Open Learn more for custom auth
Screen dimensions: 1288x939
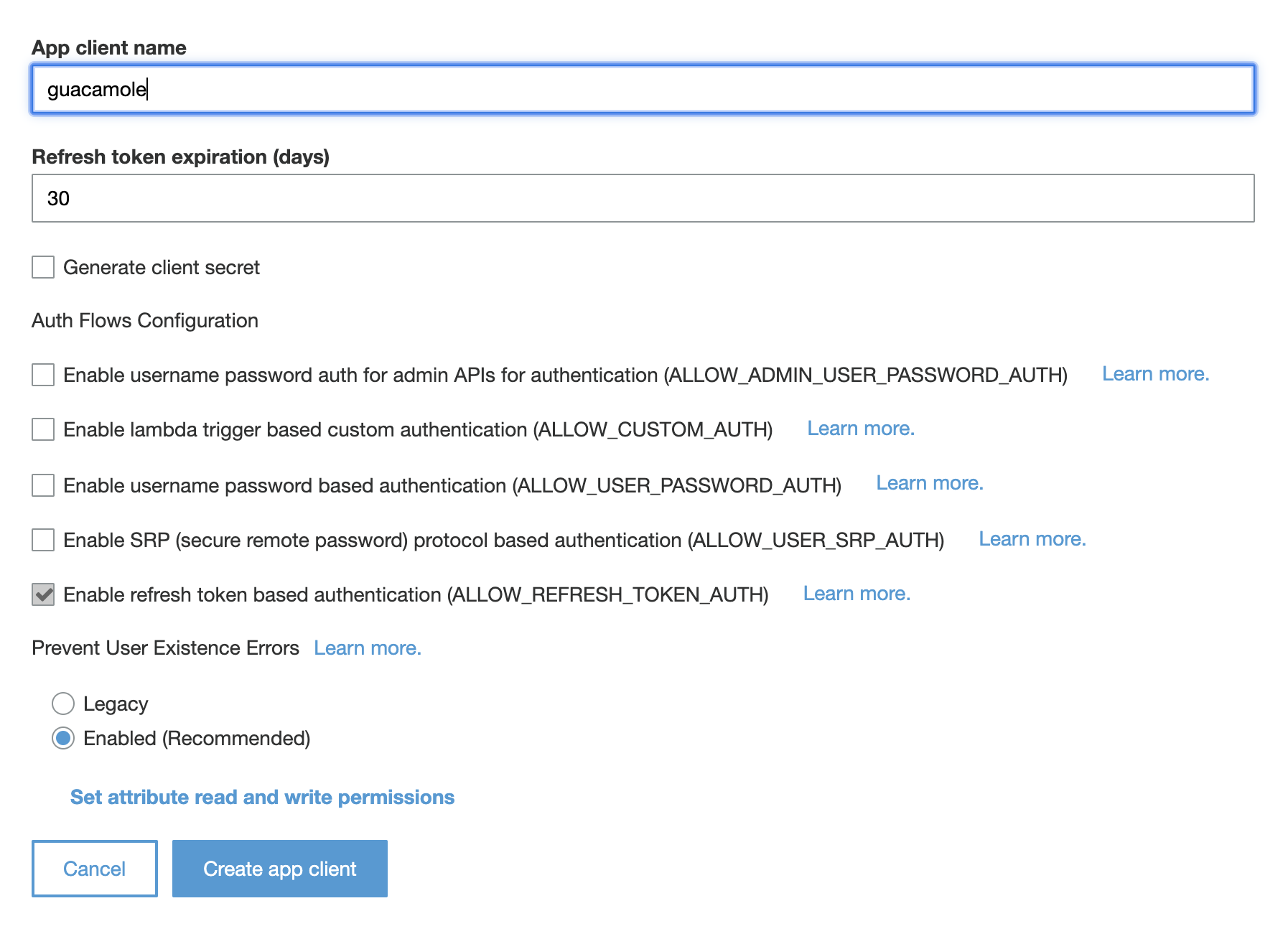pyautogui.click(x=861, y=429)
